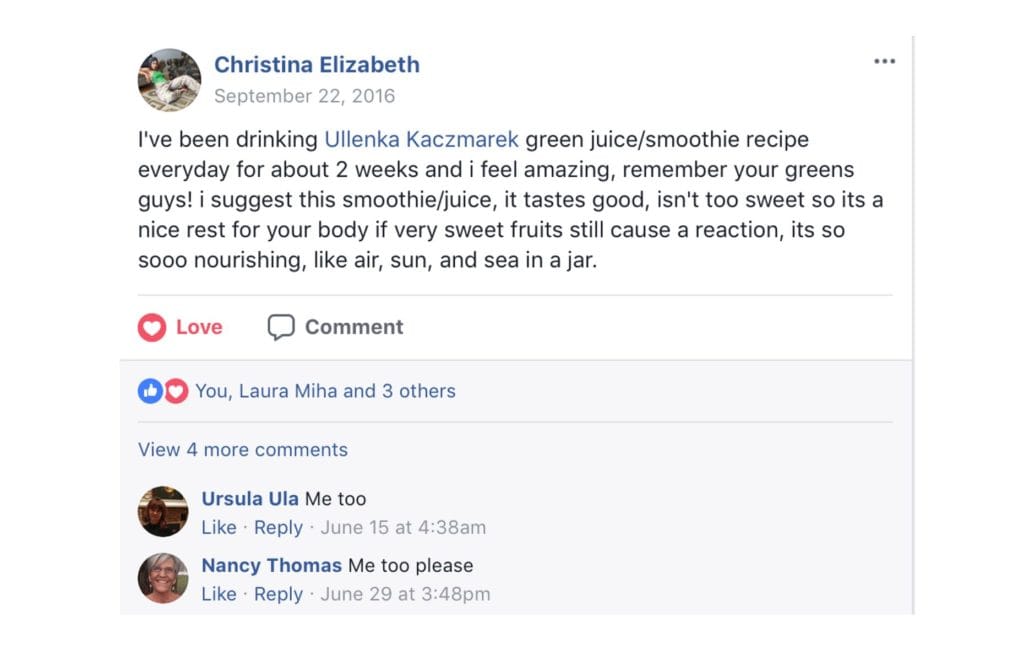
Task: Open the Comment speech bubble icon
Action: [x=281, y=326]
